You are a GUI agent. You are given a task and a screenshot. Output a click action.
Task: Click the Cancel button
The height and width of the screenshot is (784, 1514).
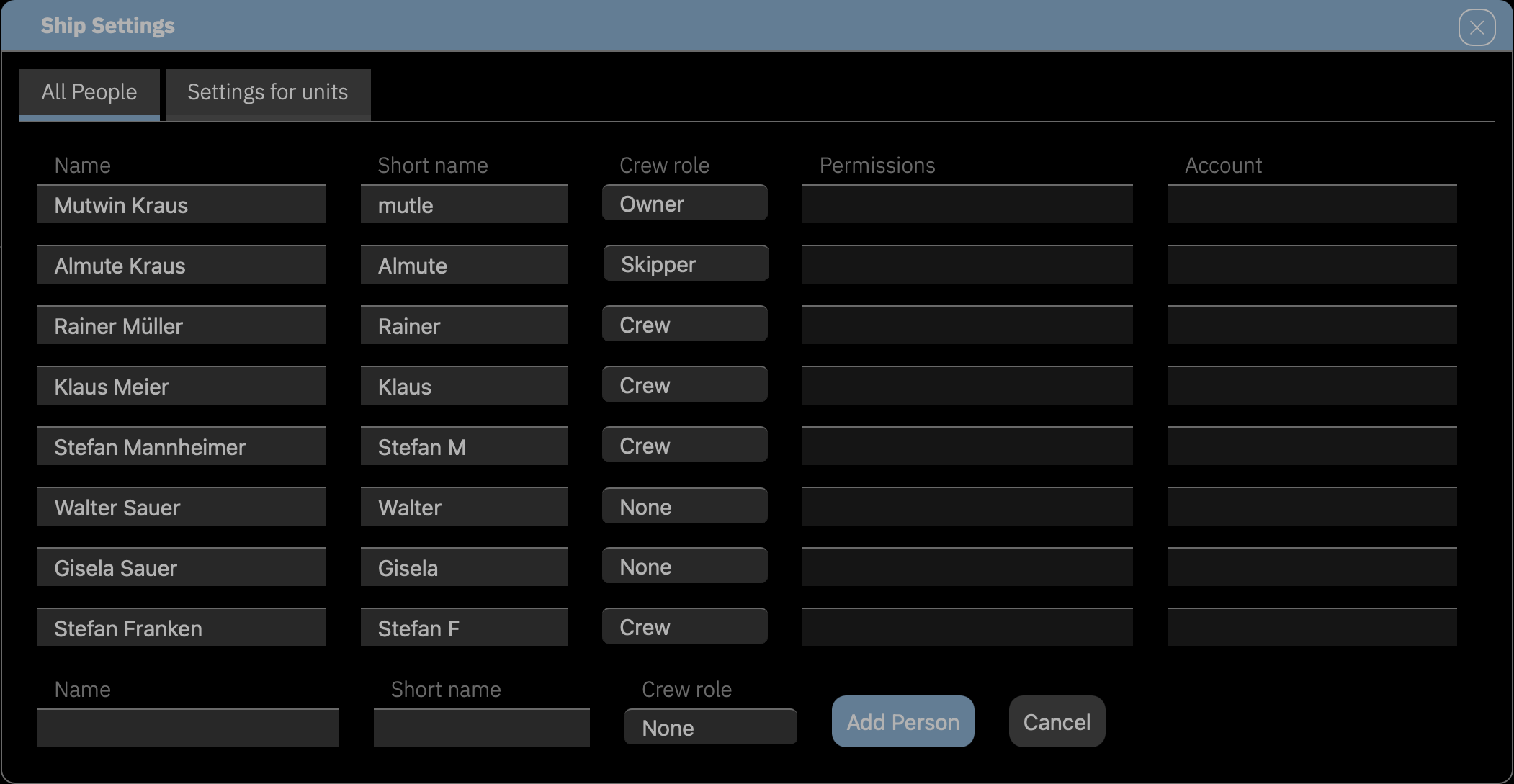1056,721
